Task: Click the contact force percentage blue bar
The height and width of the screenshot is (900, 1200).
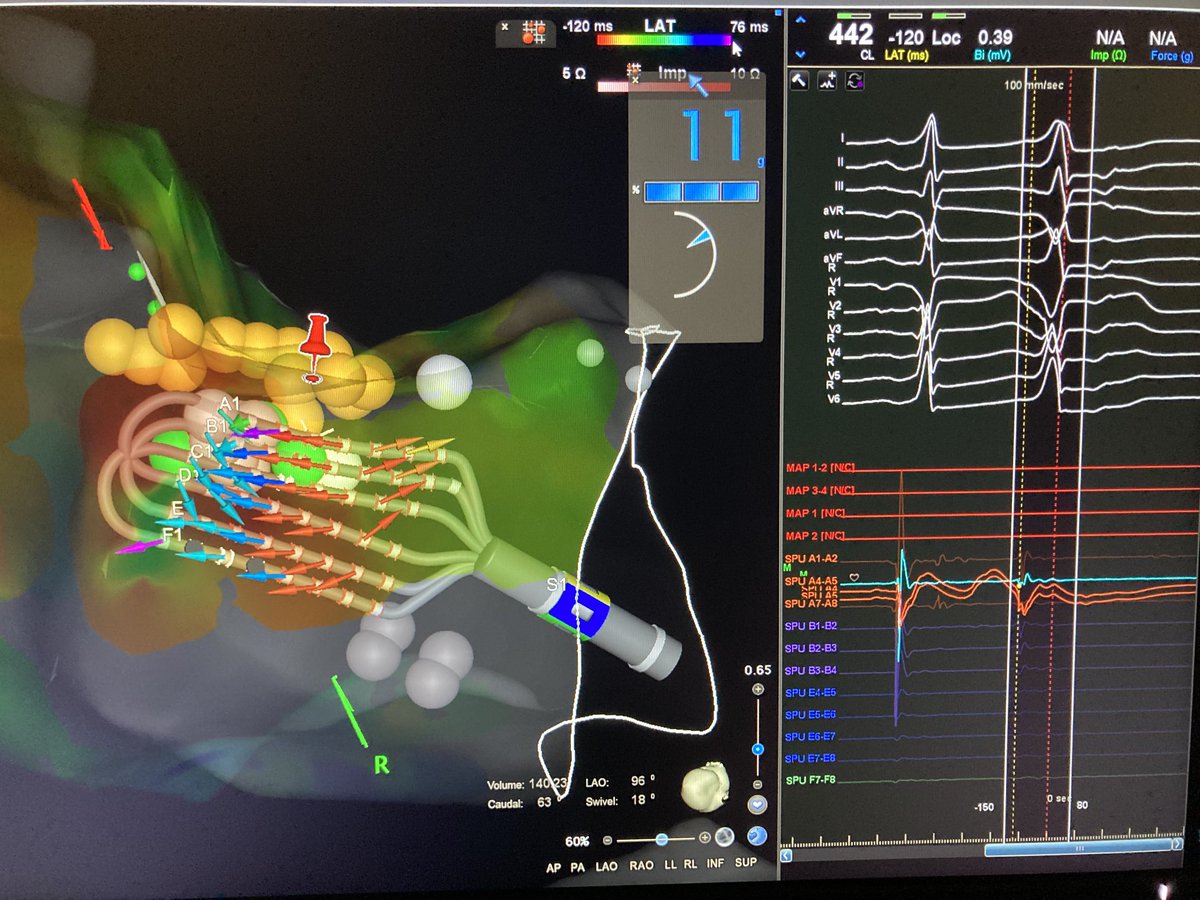Action: click(701, 191)
